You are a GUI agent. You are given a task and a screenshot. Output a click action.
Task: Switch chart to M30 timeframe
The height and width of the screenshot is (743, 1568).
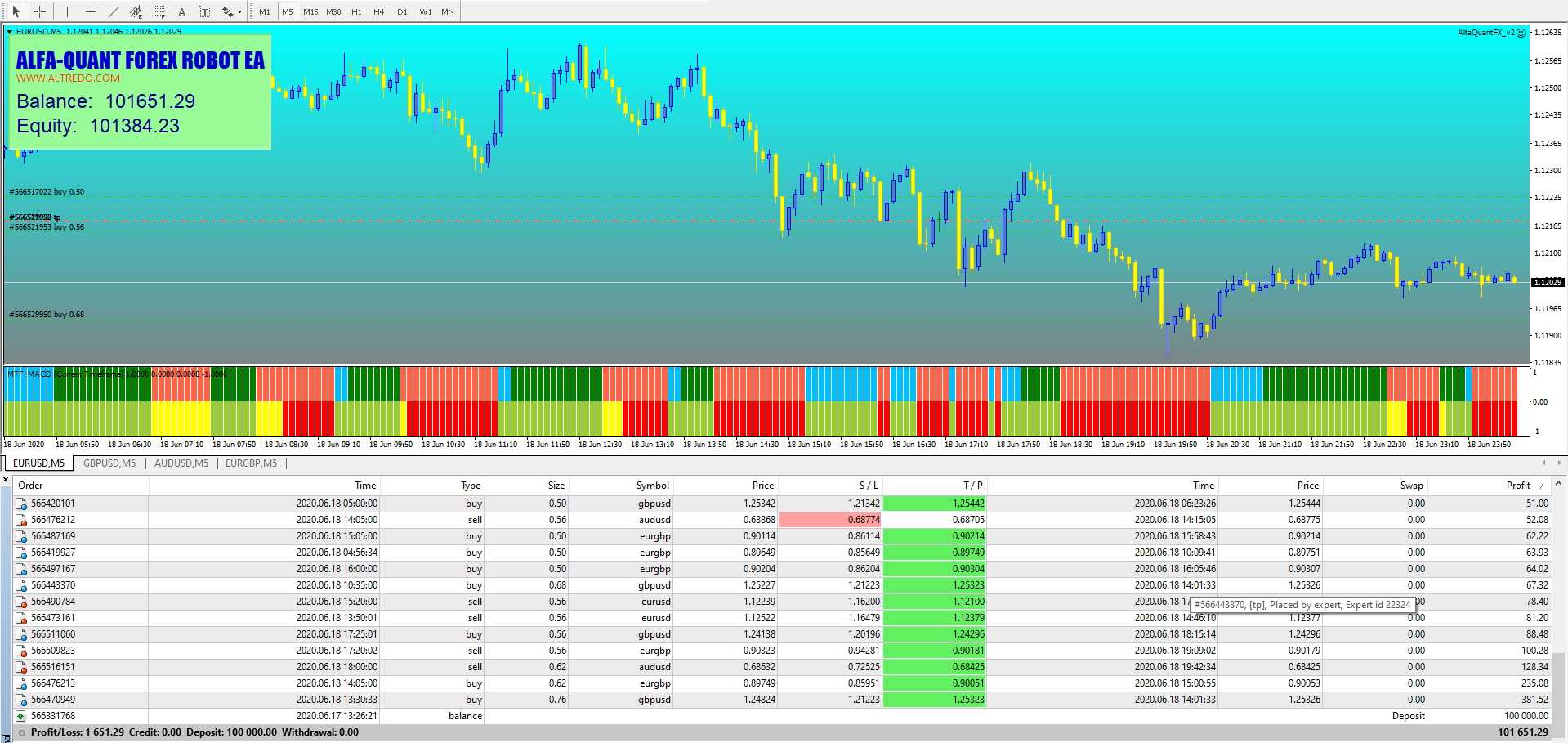pos(333,11)
